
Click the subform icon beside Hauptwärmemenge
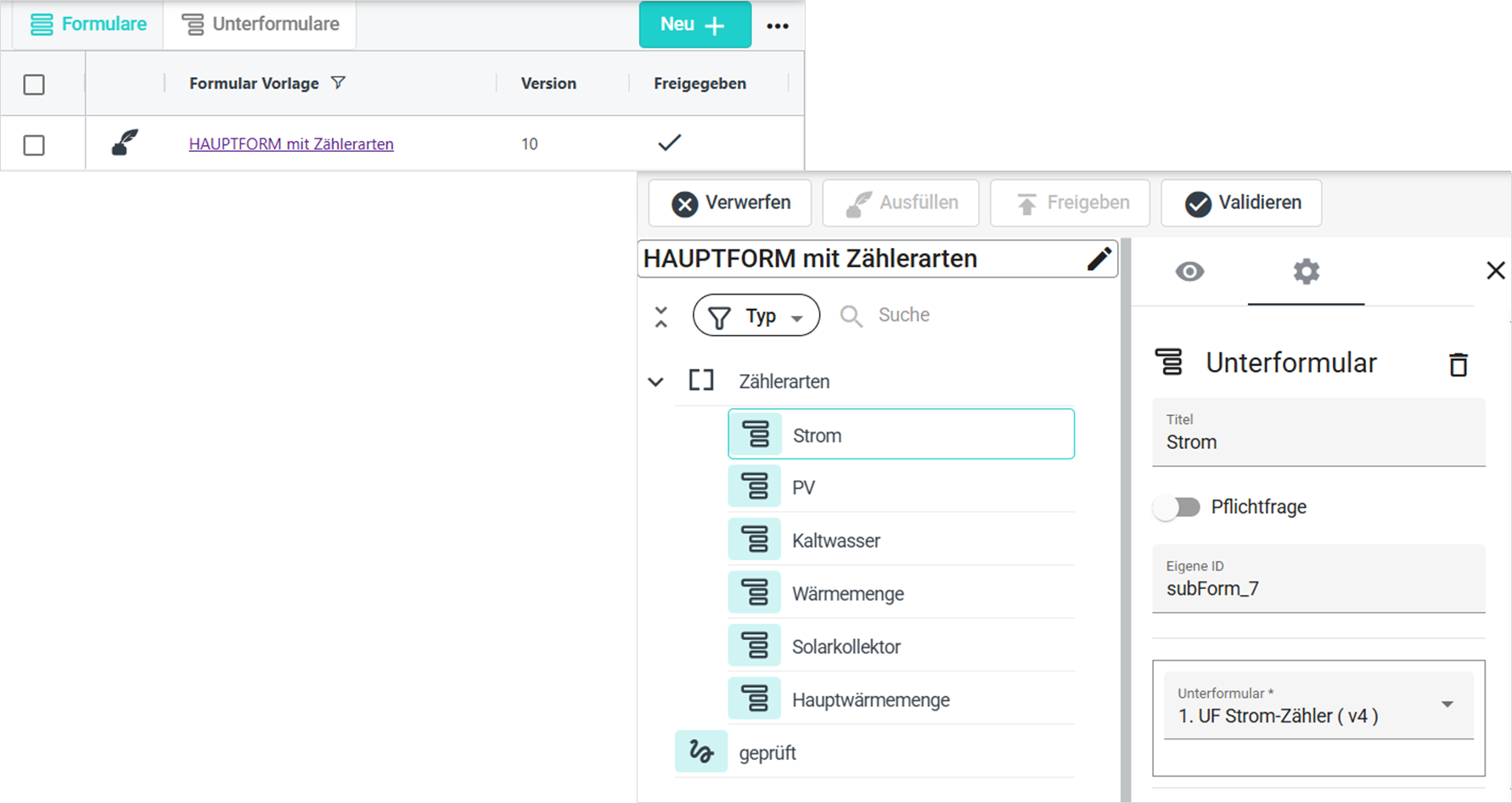coord(755,699)
